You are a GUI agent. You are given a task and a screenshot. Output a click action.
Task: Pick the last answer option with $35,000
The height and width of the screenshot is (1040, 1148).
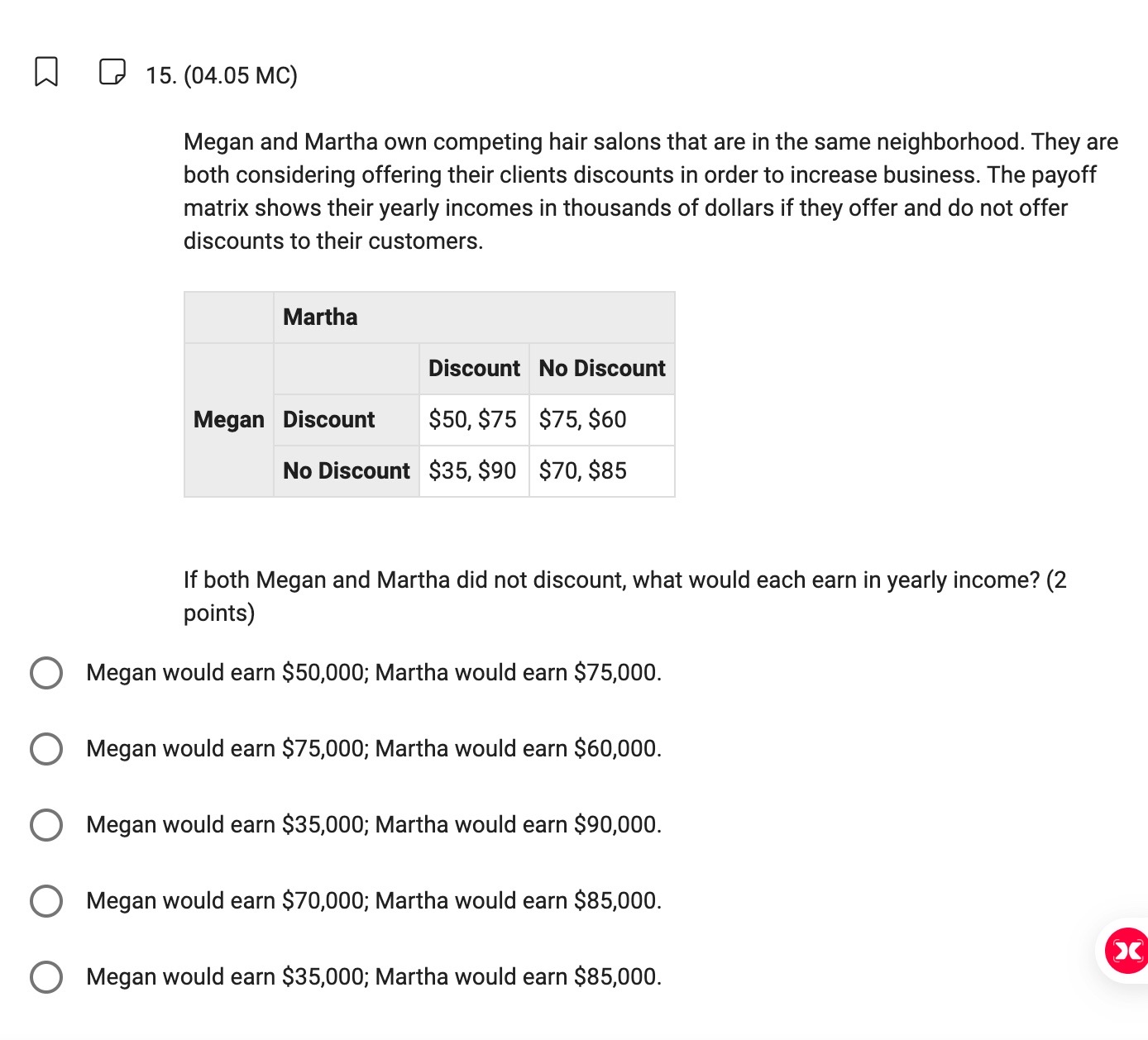[47, 976]
